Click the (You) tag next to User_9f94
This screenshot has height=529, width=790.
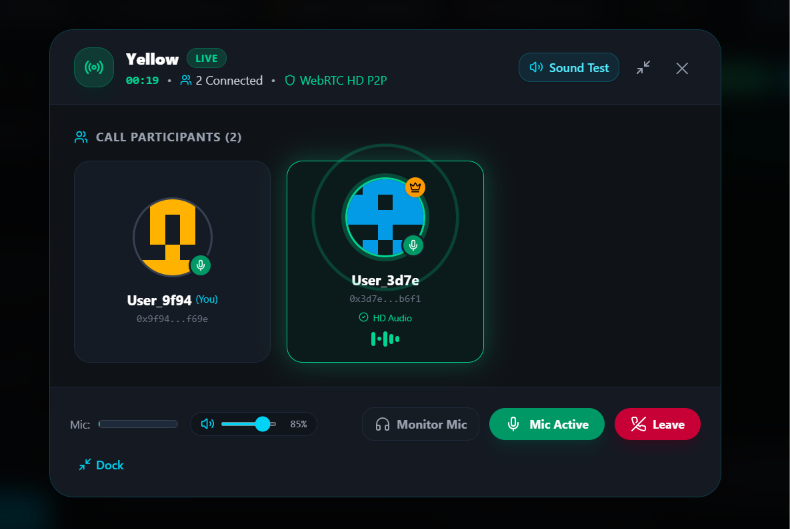[x=207, y=299]
